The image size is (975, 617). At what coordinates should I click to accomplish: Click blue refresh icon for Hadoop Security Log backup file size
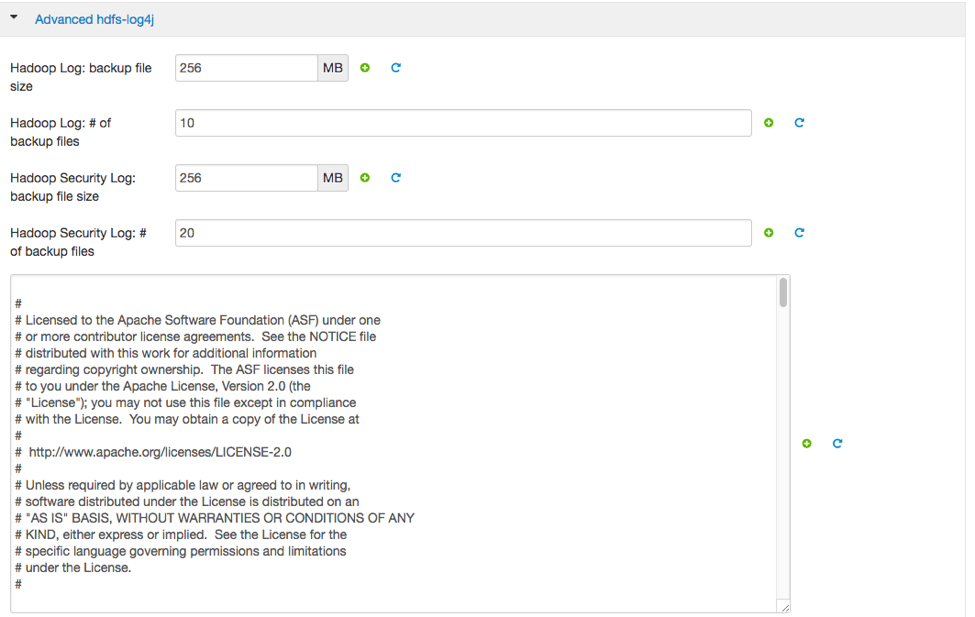[396, 178]
